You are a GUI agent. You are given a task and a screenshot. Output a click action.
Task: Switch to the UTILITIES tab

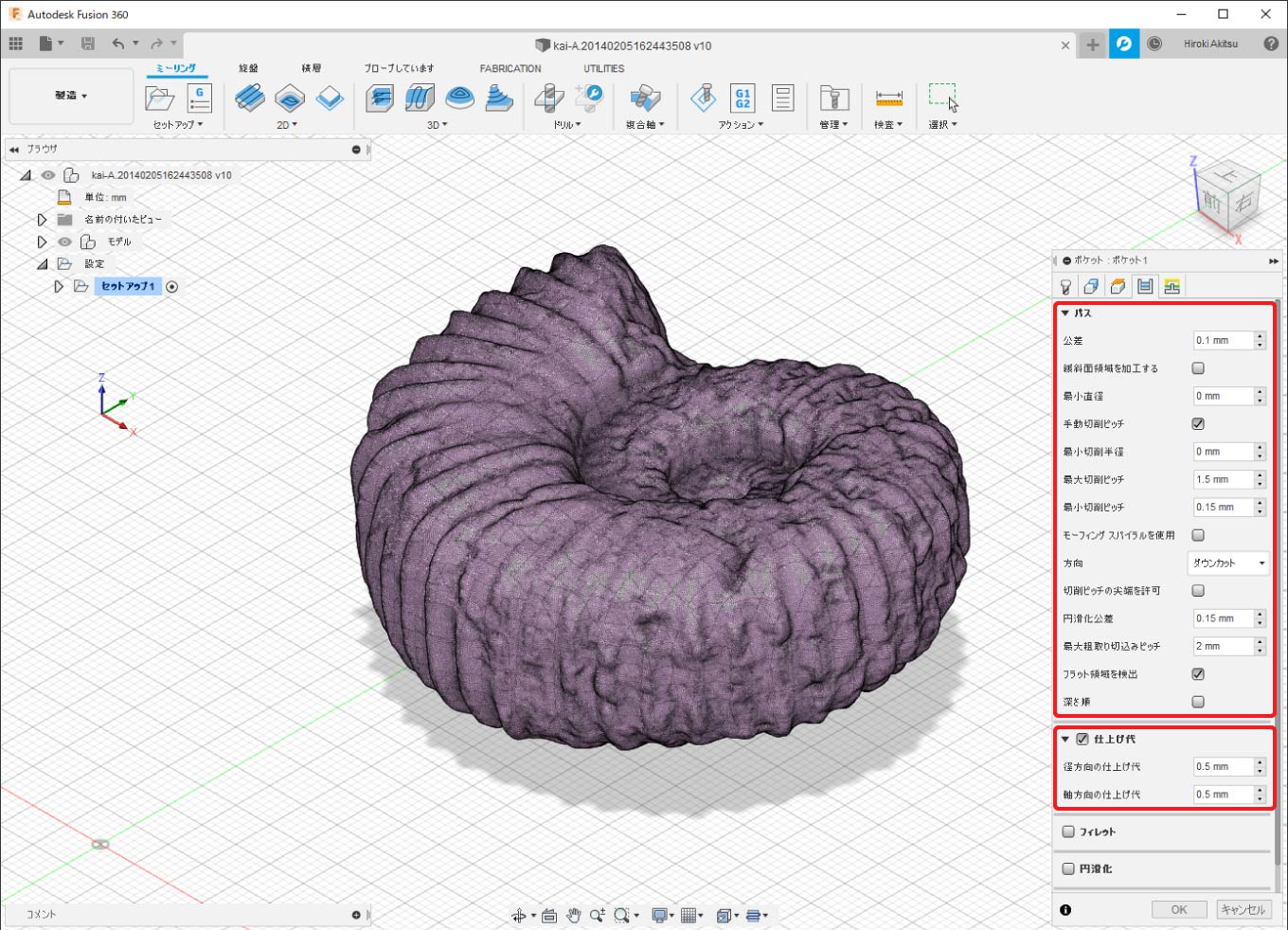pos(603,68)
